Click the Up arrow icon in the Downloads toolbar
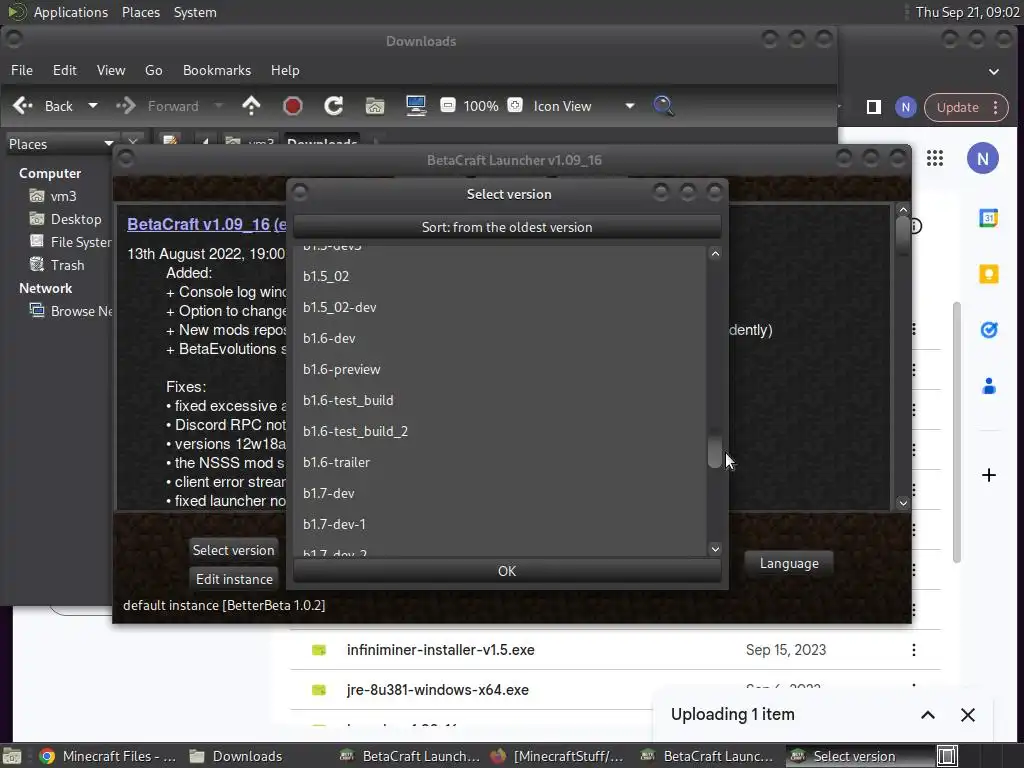 pyautogui.click(x=251, y=106)
